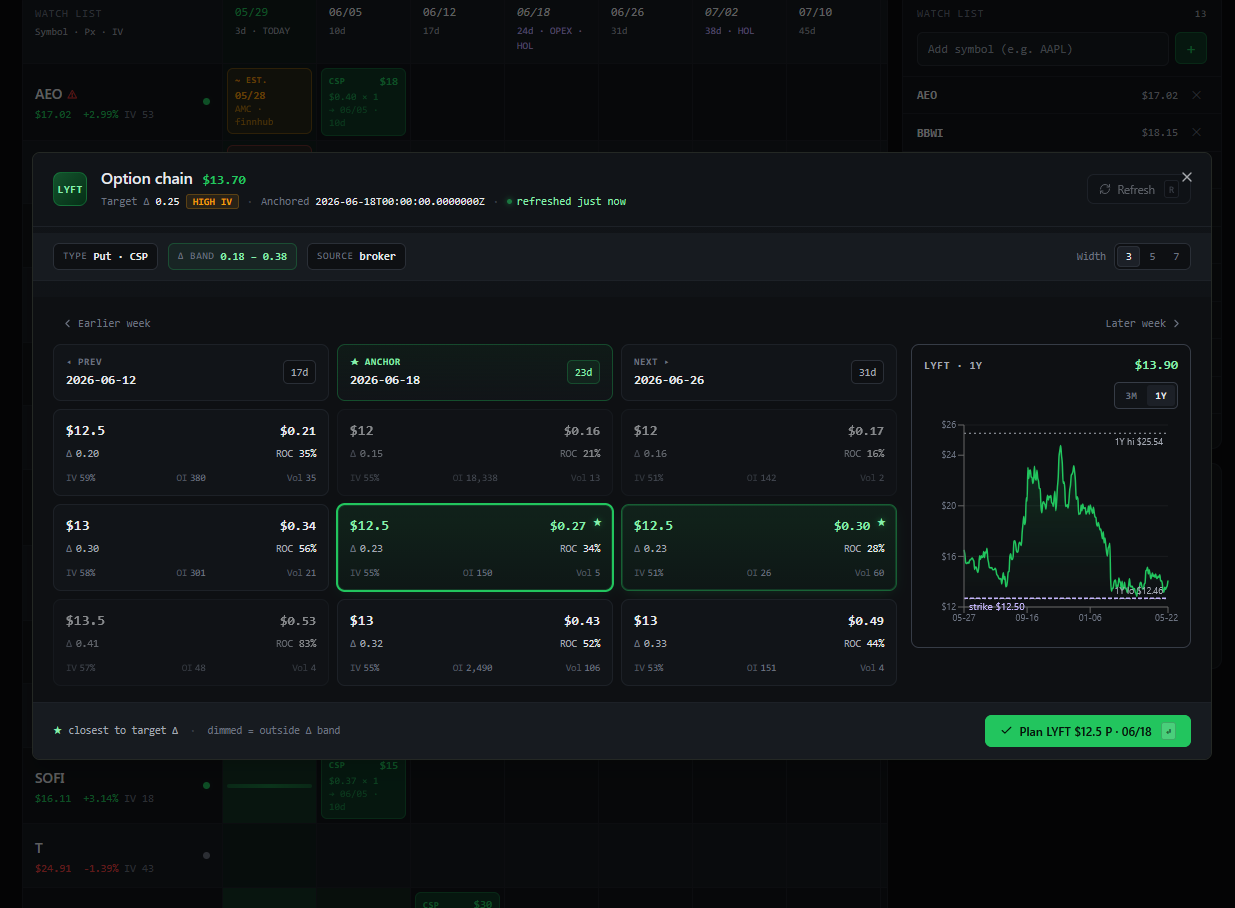Select the PREV 2026-06-12 expiry header
This screenshot has height=908, width=1235.
pos(191,372)
